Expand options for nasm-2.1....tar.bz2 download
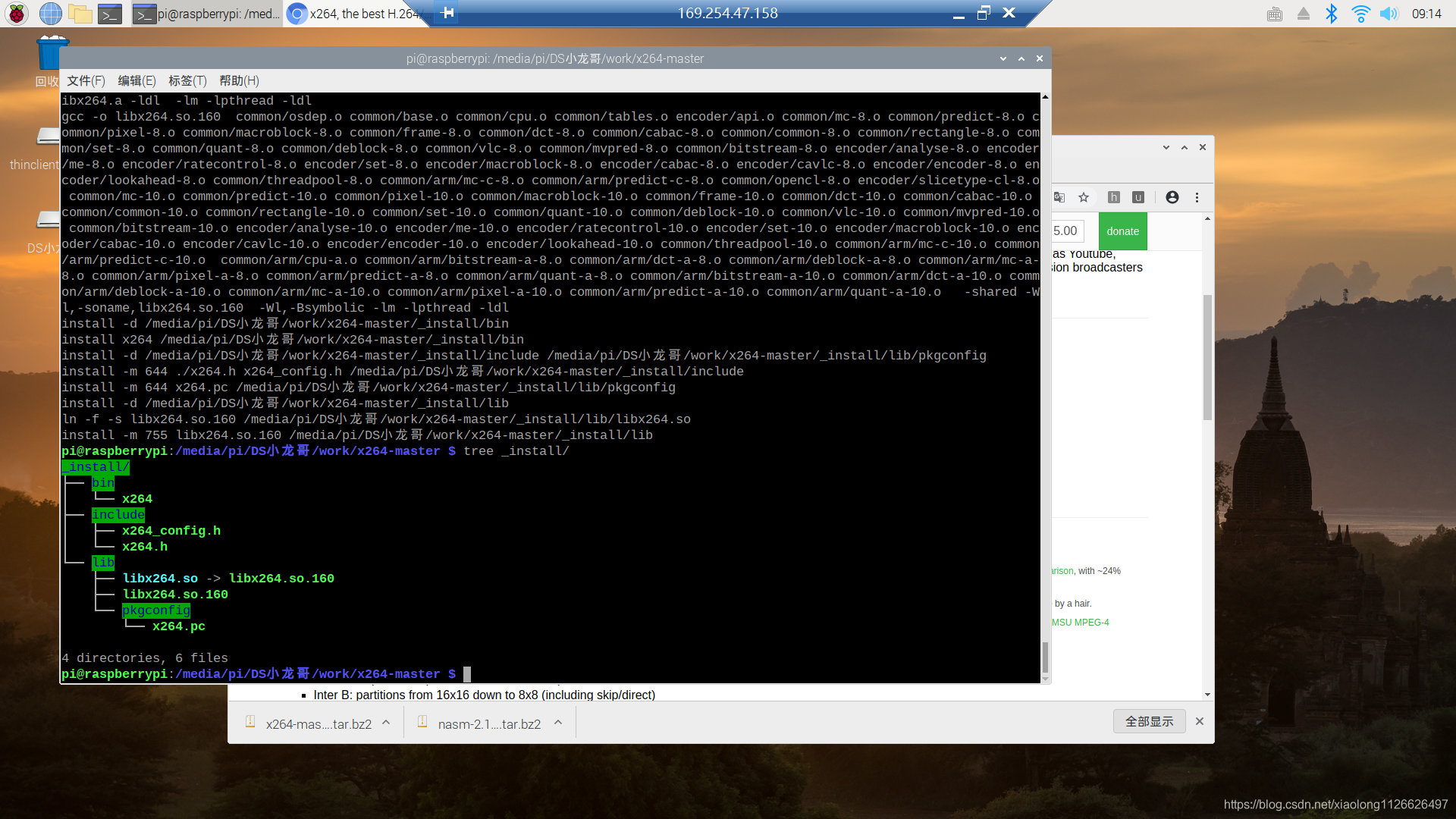The width and height of the screenshot is (1456, 819). pyautogui.click(x=558, y=723)
